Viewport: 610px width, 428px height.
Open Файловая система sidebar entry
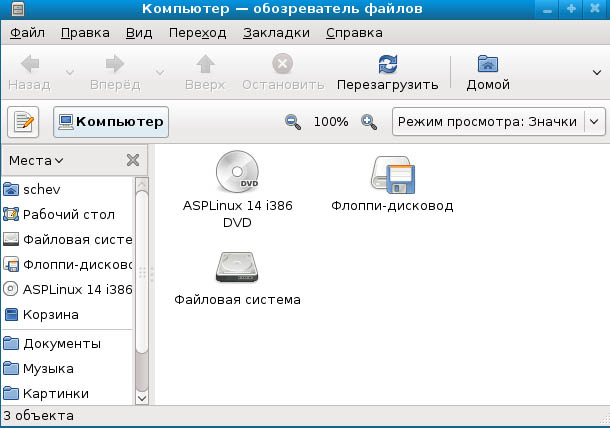pos(67,239)
